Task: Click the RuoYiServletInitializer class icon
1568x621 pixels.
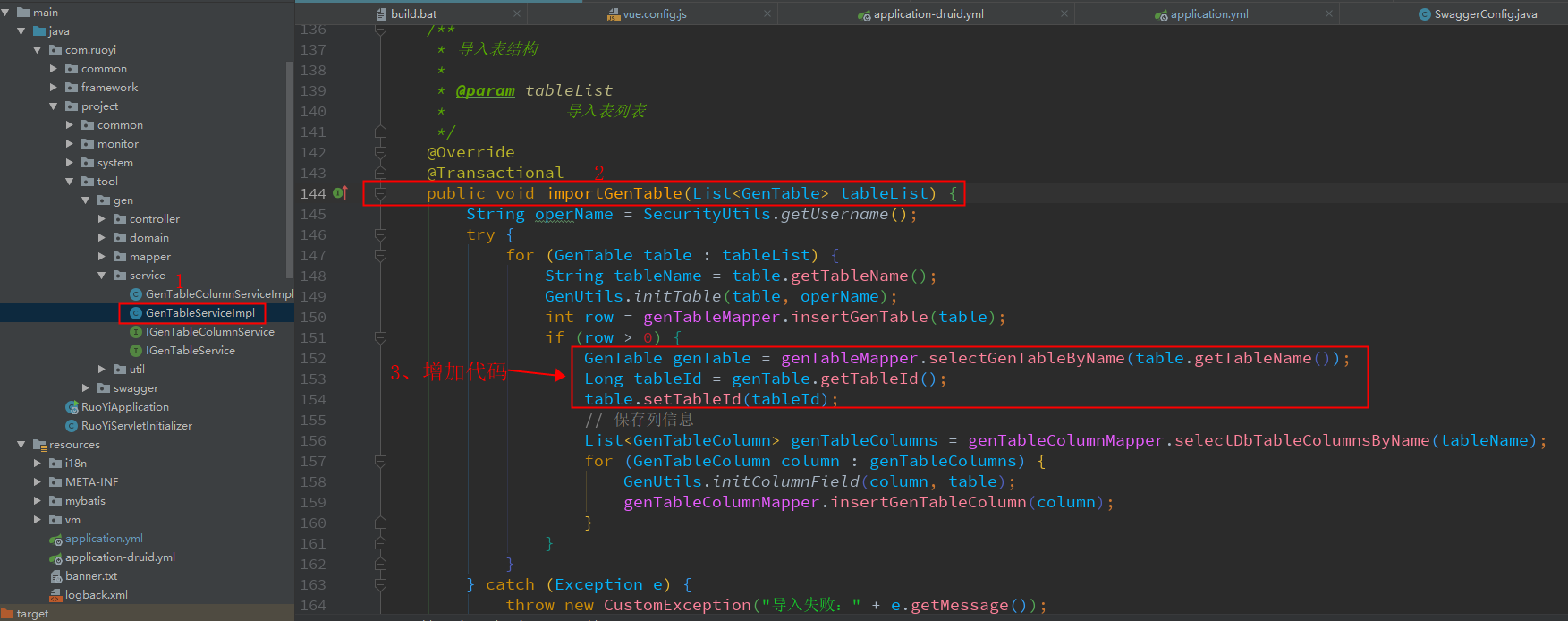Action: pyautogui.click(x=72, y=426)
